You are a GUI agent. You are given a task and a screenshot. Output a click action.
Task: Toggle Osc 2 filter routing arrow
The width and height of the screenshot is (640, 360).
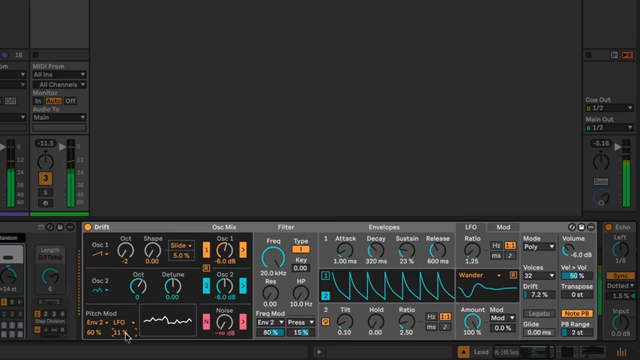(x=243, y=286)
